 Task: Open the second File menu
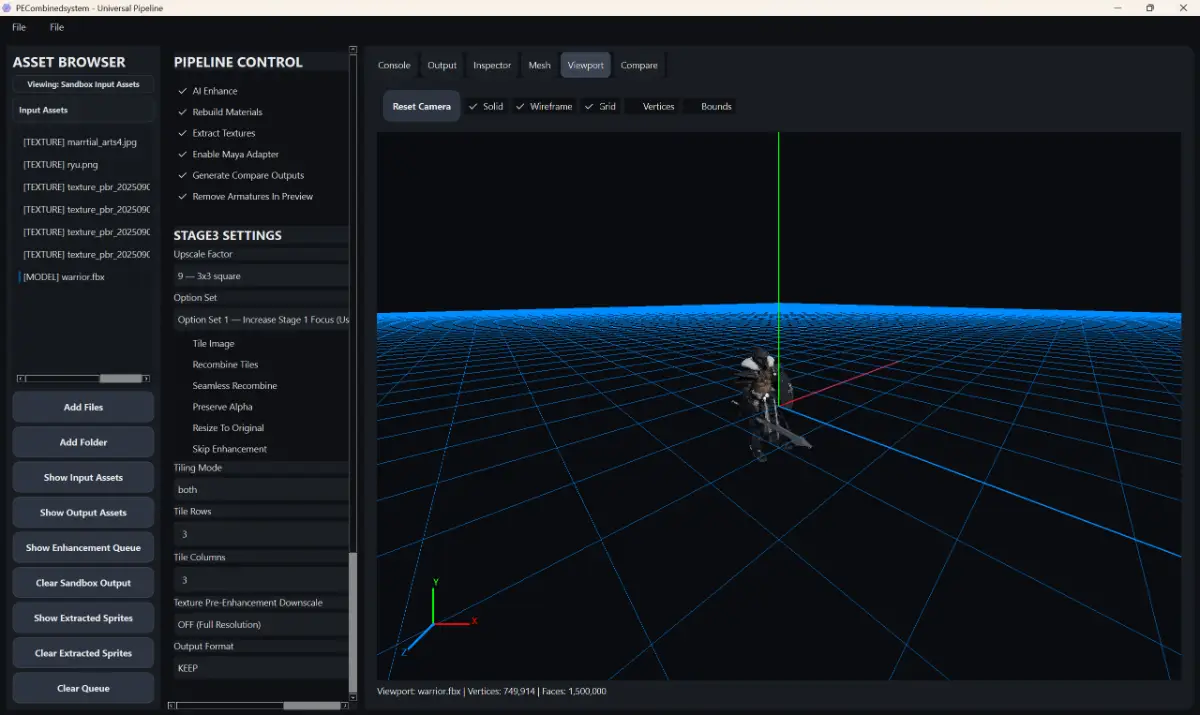pyautogui.click(x=57, y=27)
